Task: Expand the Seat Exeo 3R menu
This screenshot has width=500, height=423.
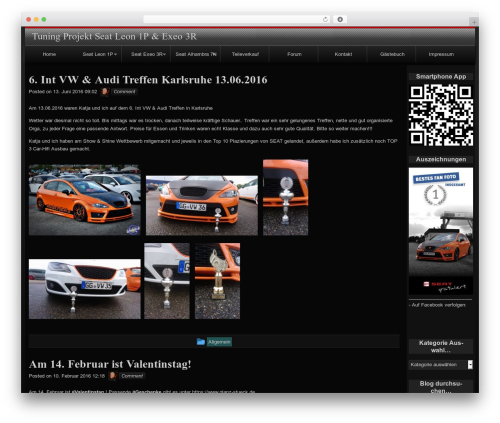Action: click(x=148, y=54)
